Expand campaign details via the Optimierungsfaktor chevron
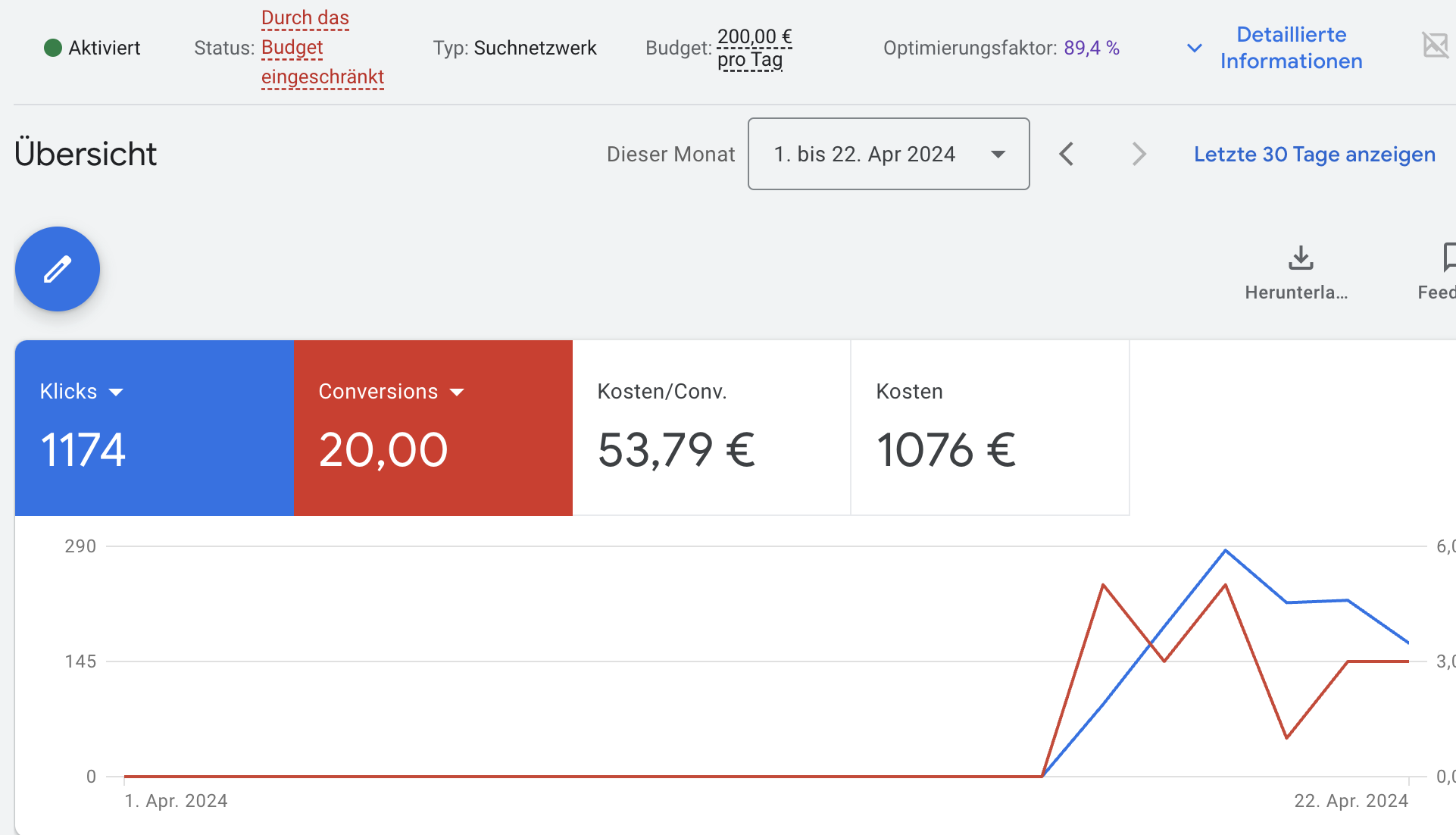Image resolution: width=1456 pixels, height=835 pixels. tap(1194, 48)
